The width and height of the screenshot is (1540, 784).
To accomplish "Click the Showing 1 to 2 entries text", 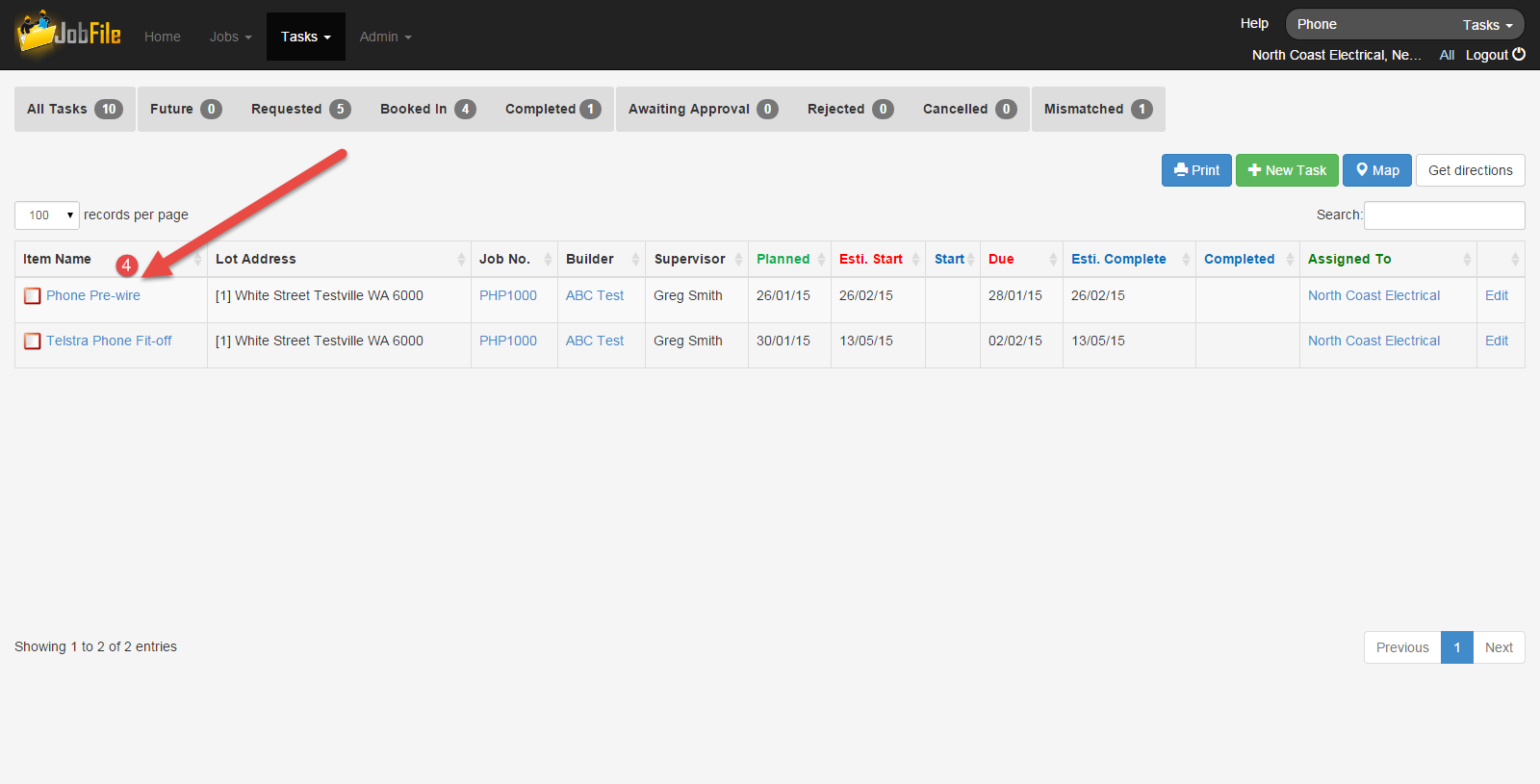I will coord(95,646).
